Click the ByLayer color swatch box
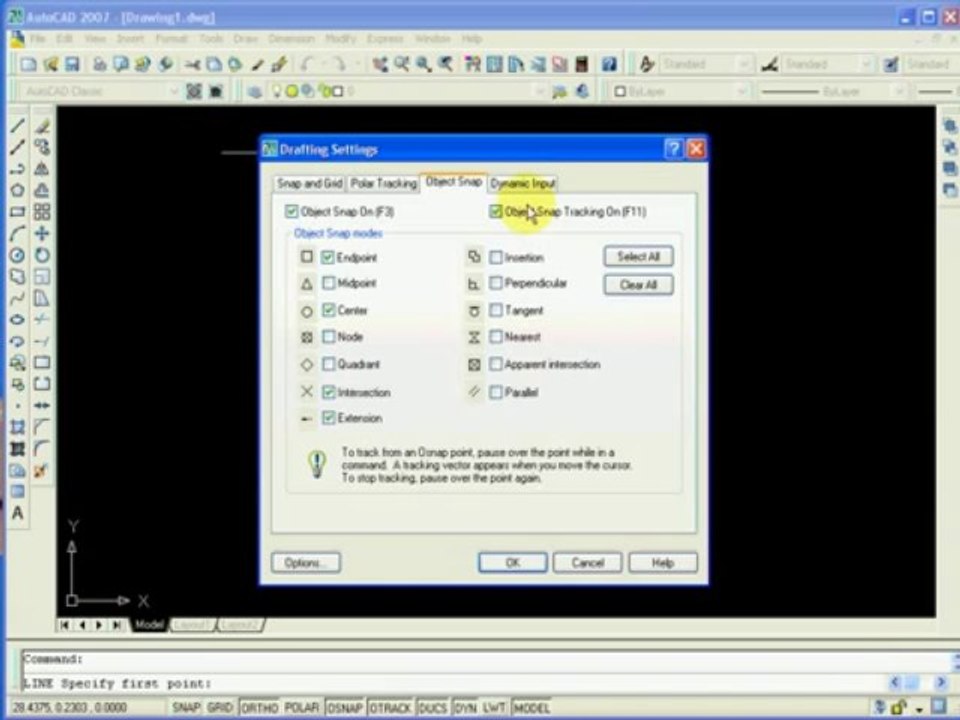 tap(620, 91)
